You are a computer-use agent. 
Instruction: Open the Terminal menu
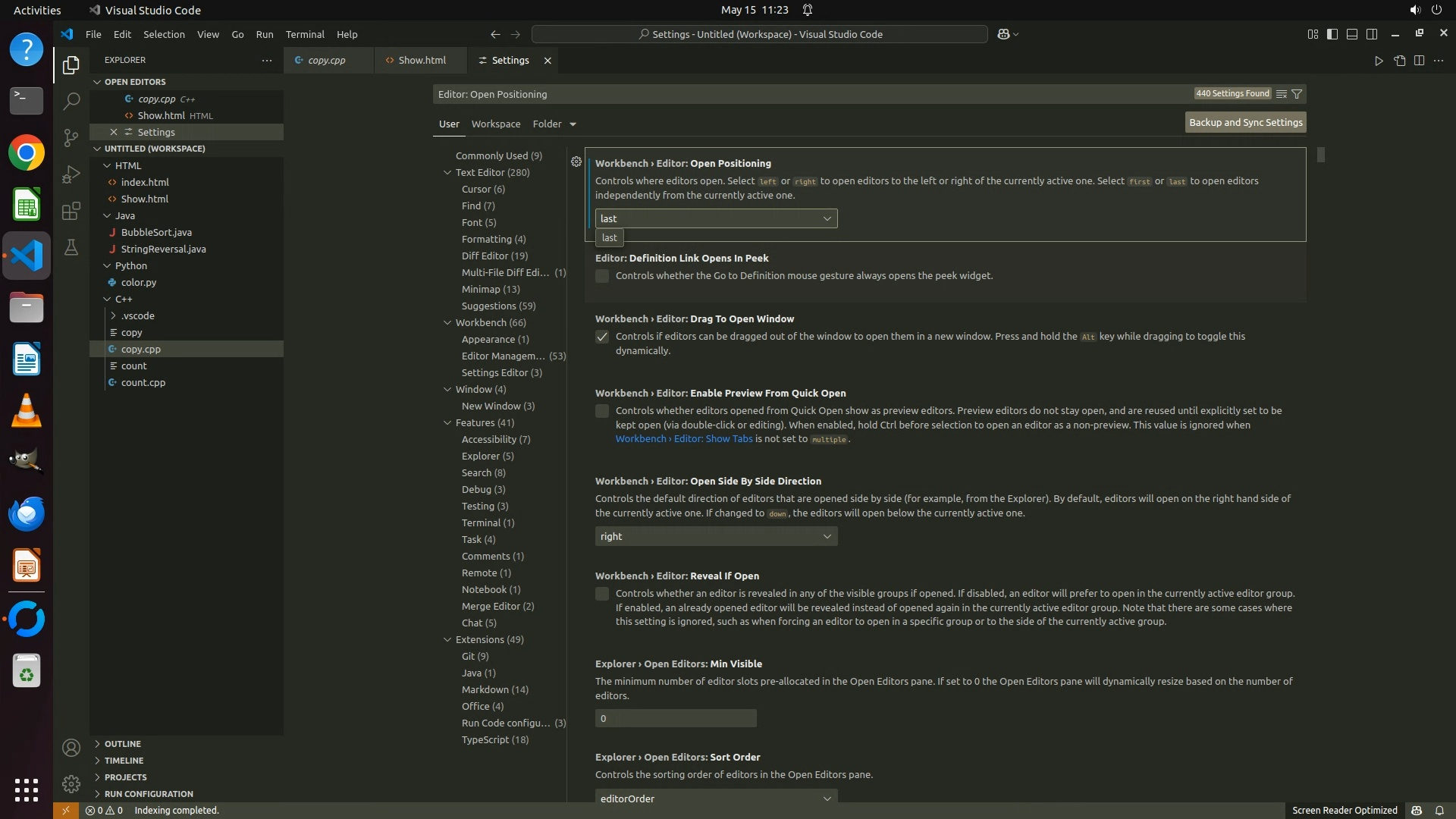304,34
